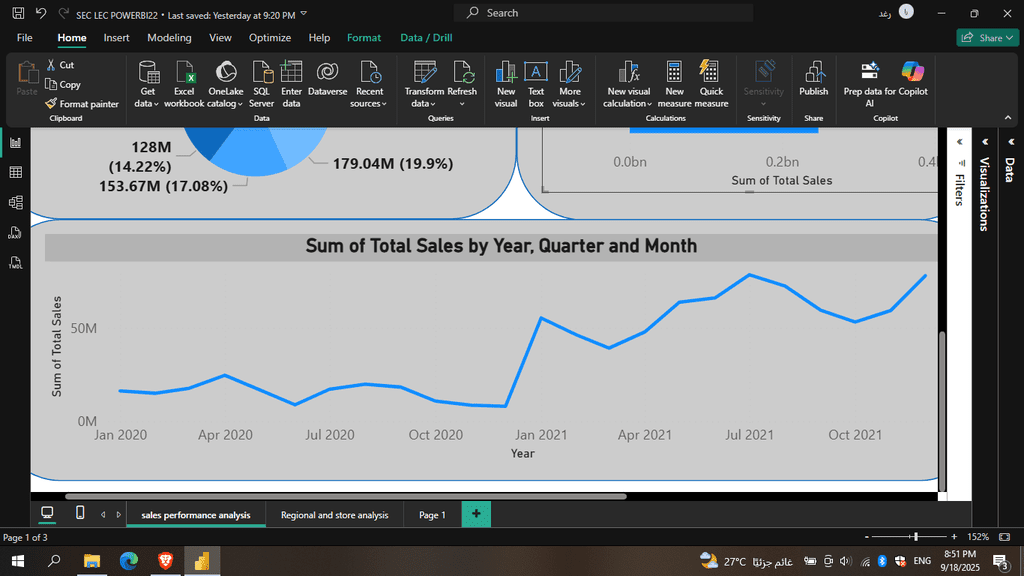Switch to Model view in sidebar

pos(15,202)
